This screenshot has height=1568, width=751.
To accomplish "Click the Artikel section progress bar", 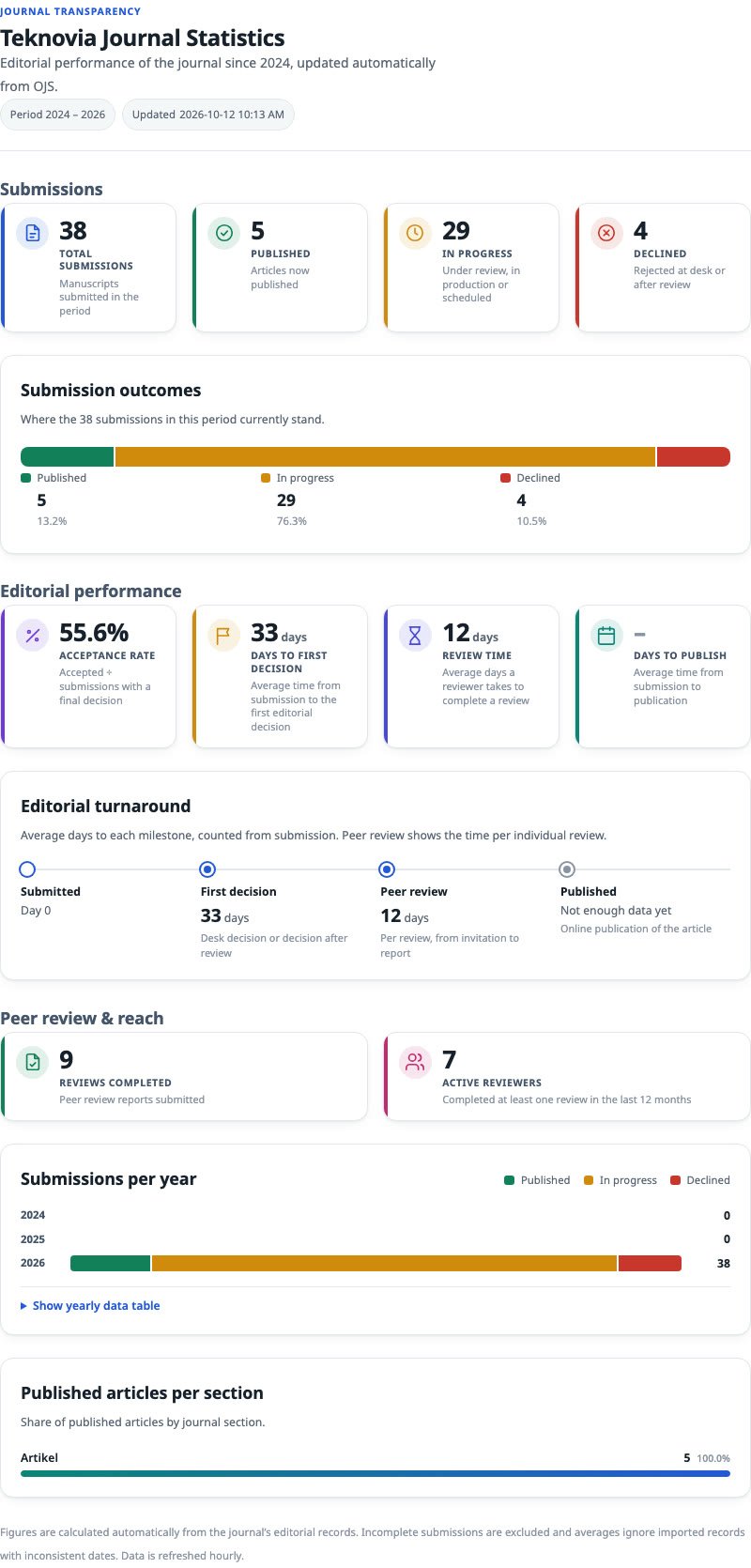I will [x=375, y=1474].
